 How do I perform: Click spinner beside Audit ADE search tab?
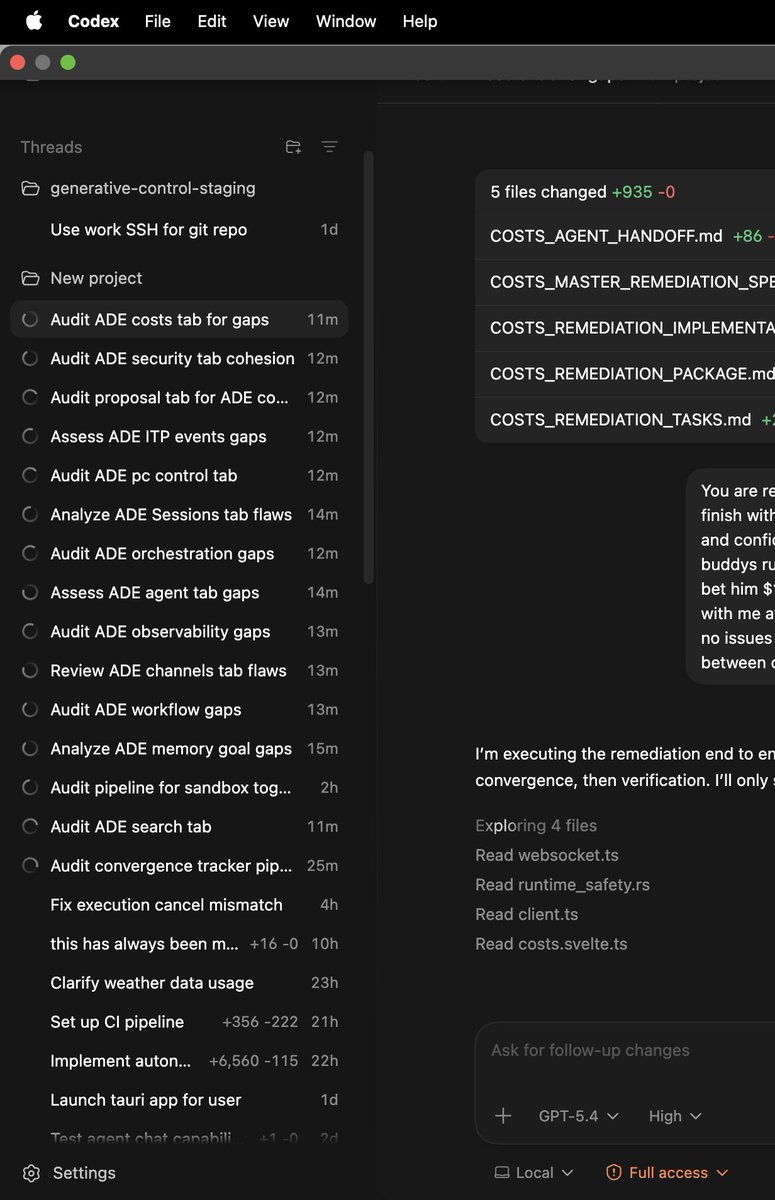[x=31, y=827]
